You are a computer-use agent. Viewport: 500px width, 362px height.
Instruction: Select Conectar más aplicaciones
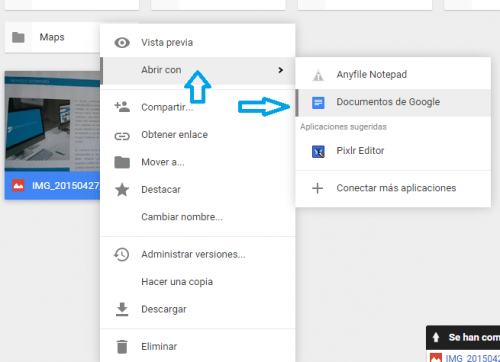tap(393, 188)
